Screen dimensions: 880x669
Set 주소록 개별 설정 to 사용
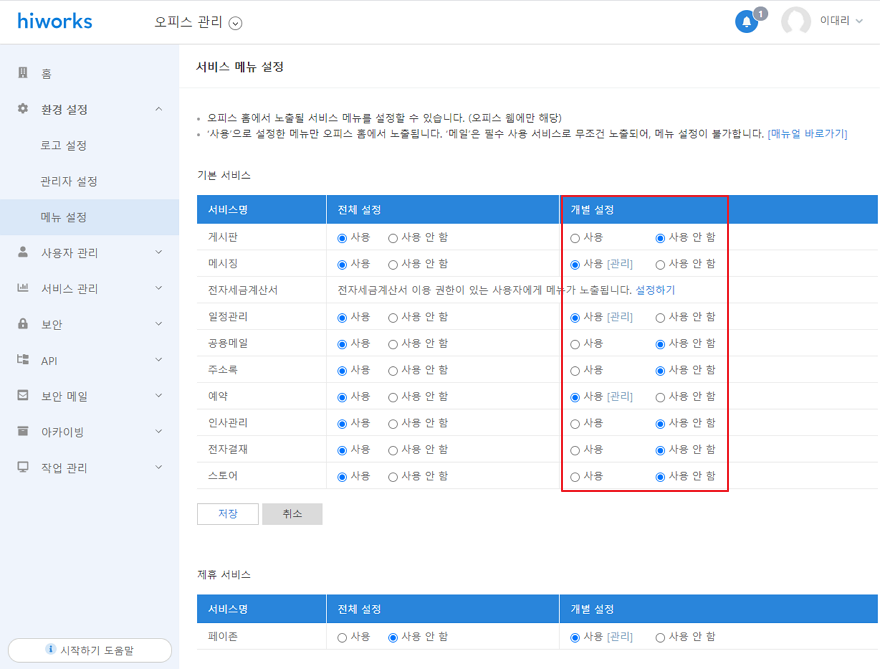(x=575, y=370)
